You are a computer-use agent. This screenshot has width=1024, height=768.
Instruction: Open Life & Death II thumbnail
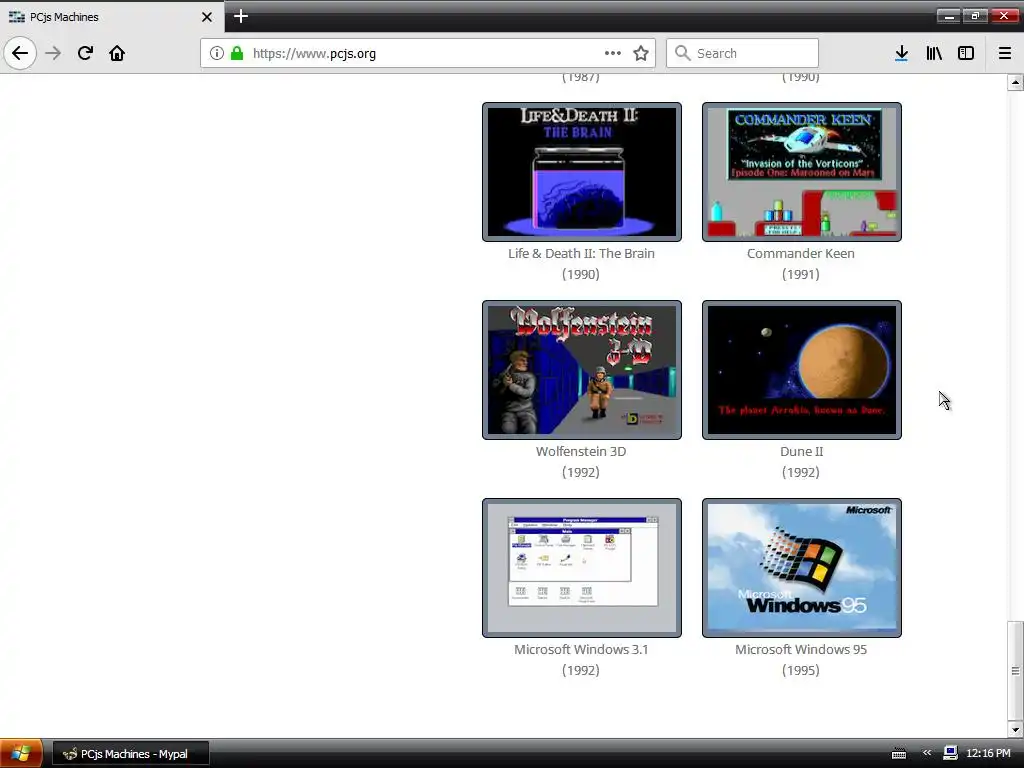(x=581, y=172)
